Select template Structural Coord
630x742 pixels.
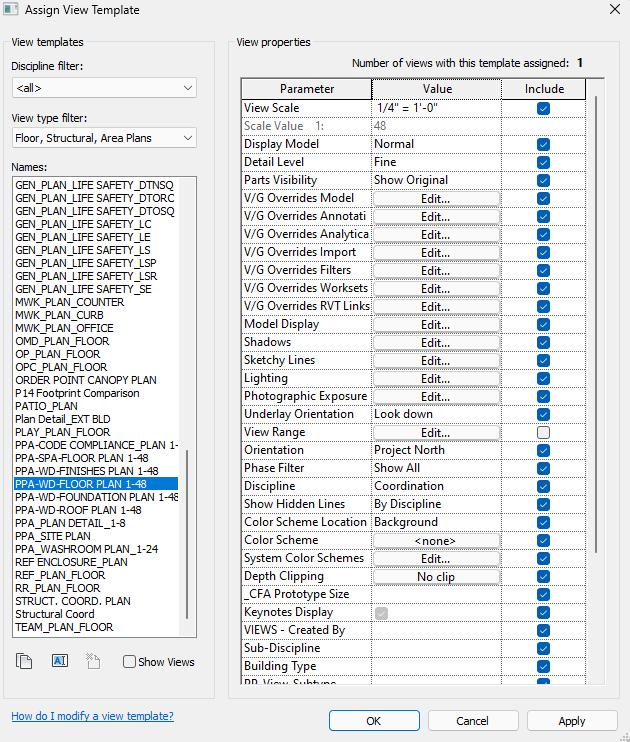(55, 614)
